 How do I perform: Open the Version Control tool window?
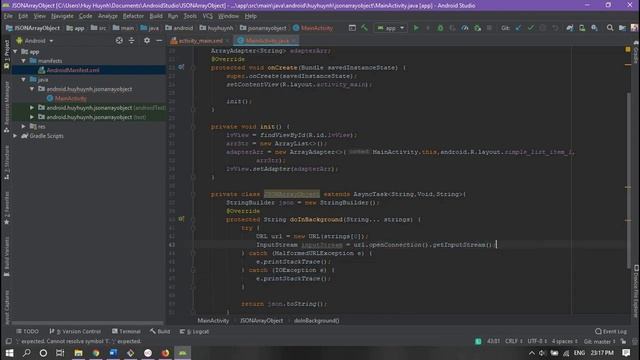tap(75, 331)
